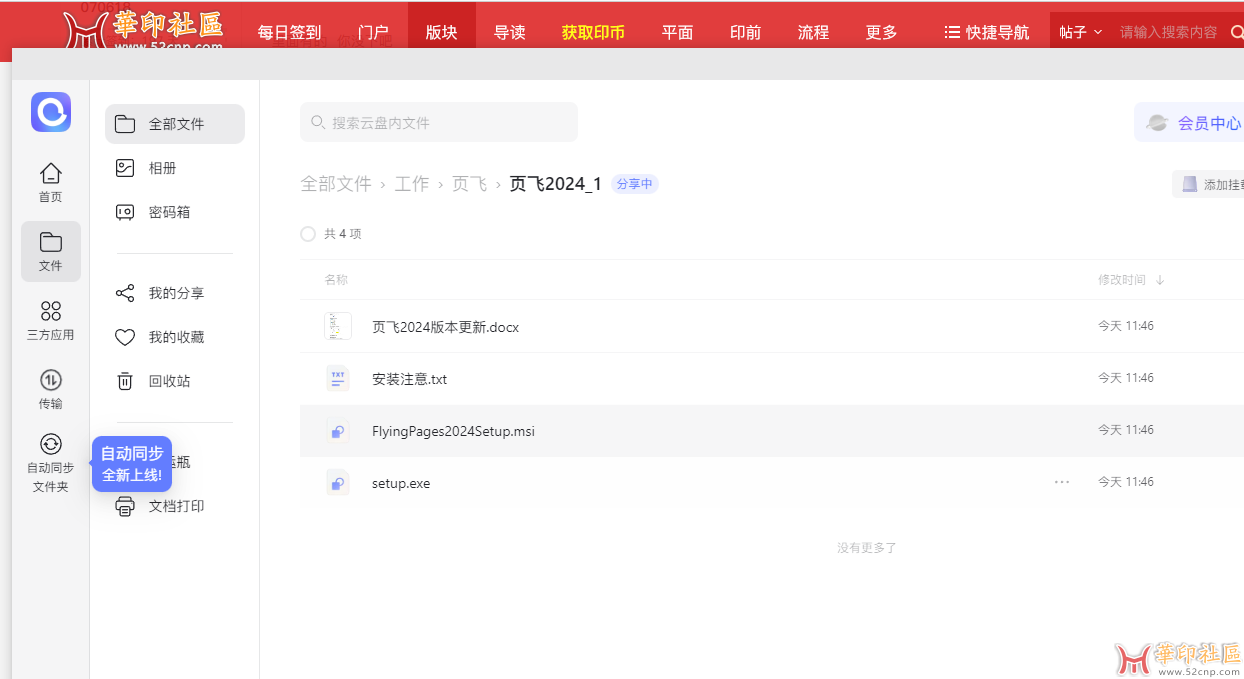This screenshot has width=1244, height=679.
Task: Open 导读 in site navigation
Action: (x=509, y=32)
